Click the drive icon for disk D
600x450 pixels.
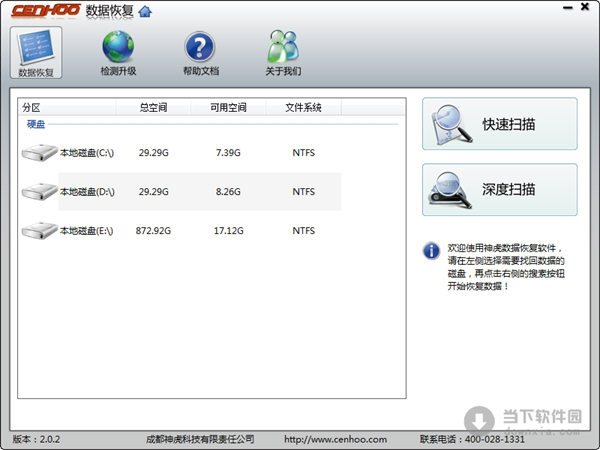39,192
